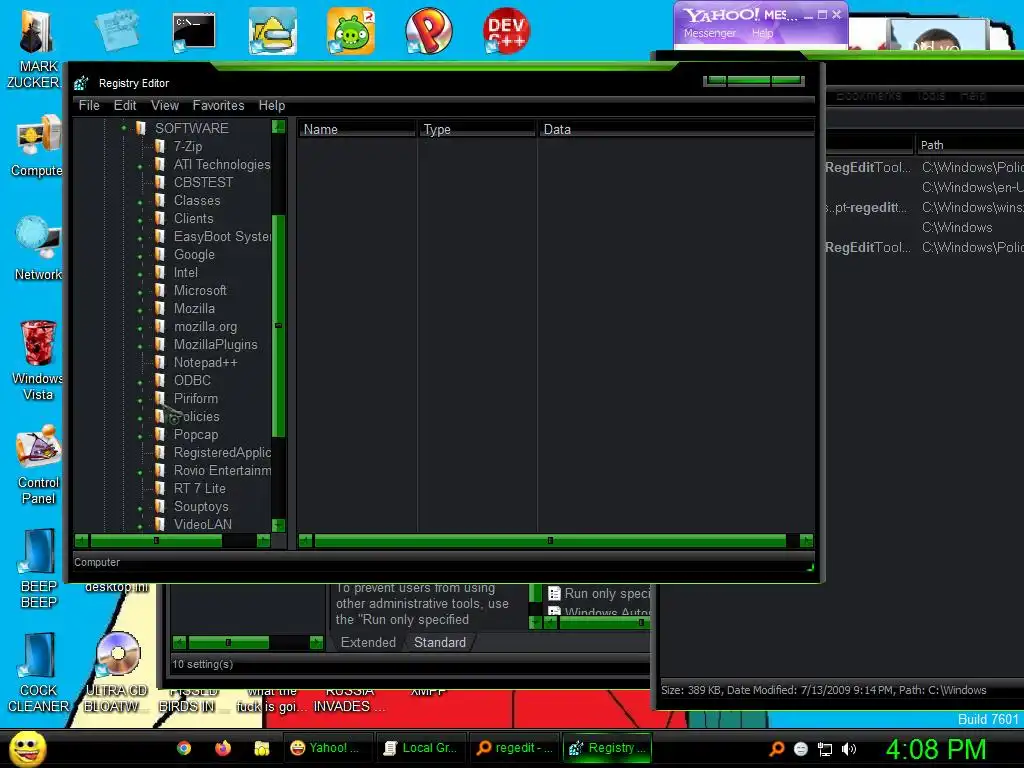Expand the Intel key
Screen dimensions: 1024x768
click(x=140, y=275)
